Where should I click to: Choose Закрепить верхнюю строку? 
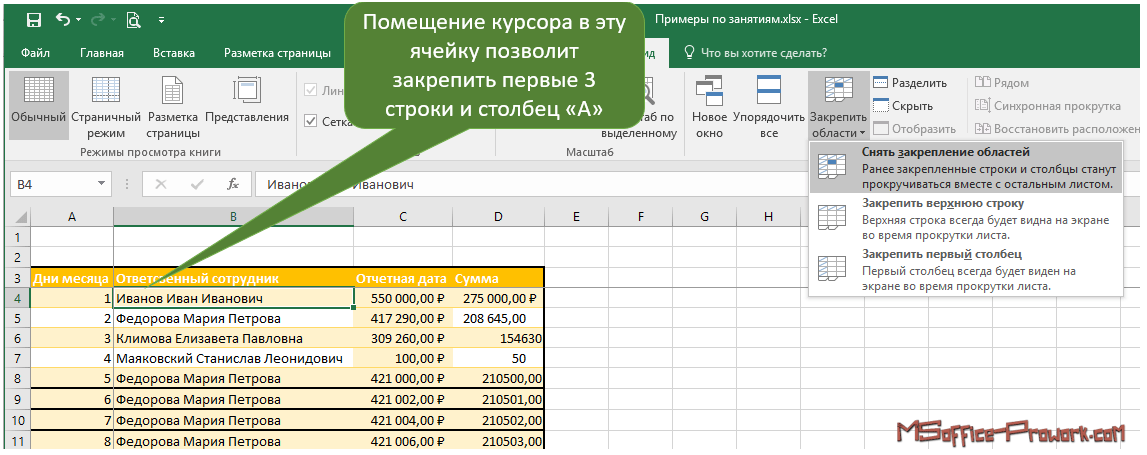(966, 219)
